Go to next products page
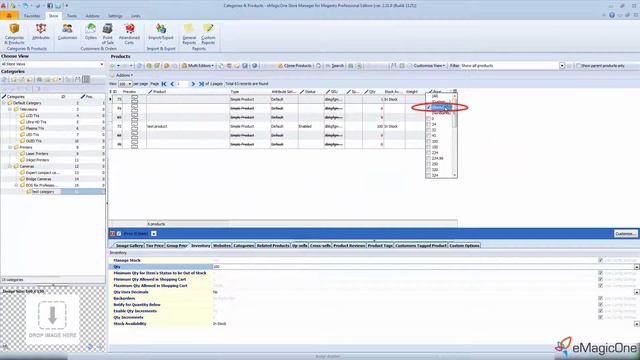 tap(193, 84)
